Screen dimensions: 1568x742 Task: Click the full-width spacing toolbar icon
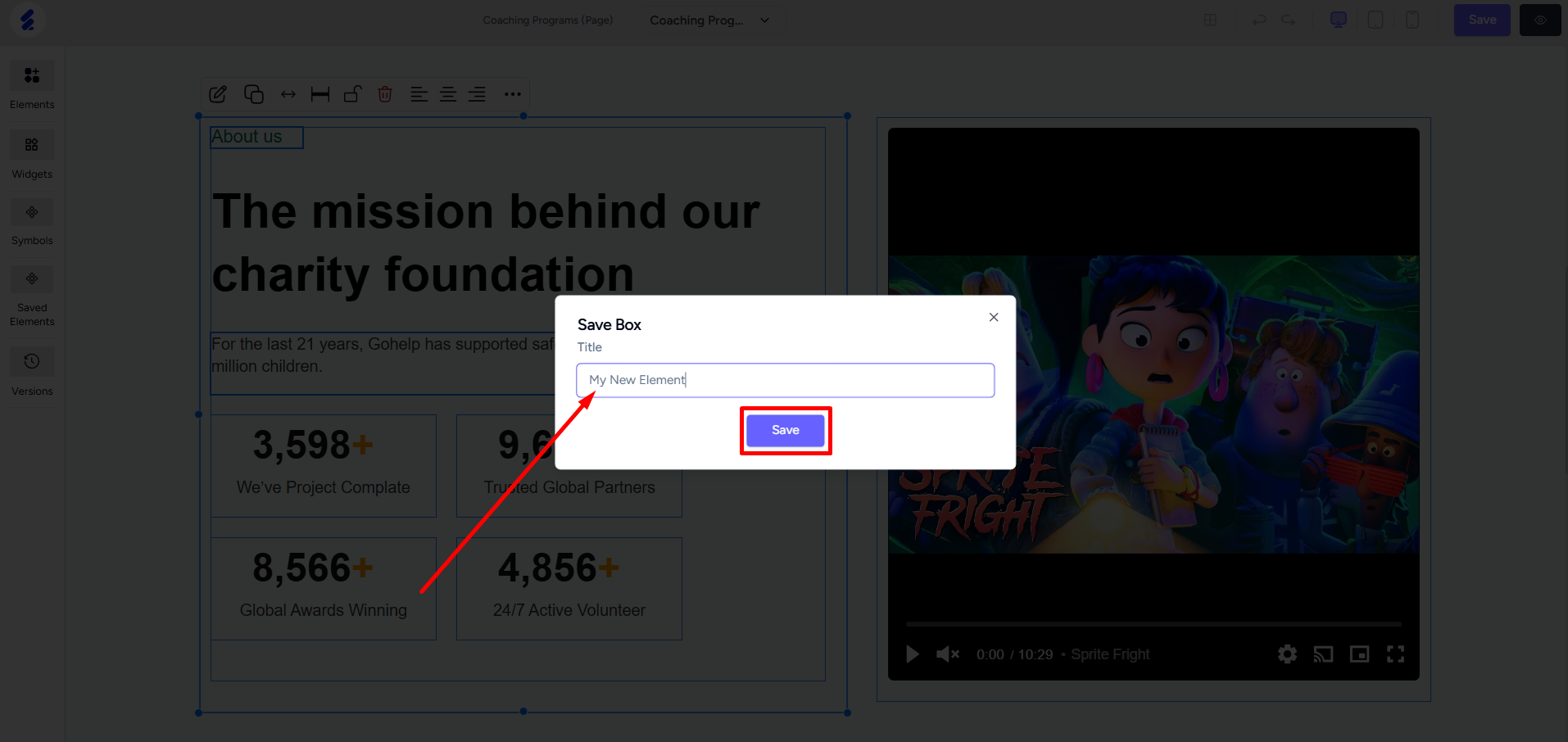pos(320,94)
